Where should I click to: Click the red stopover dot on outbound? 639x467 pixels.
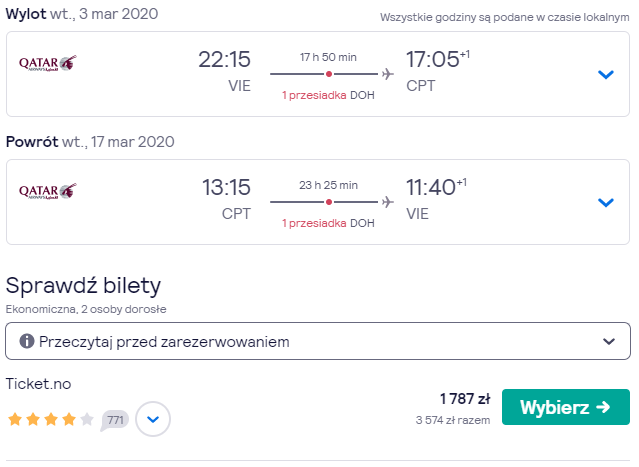(329, 74)
